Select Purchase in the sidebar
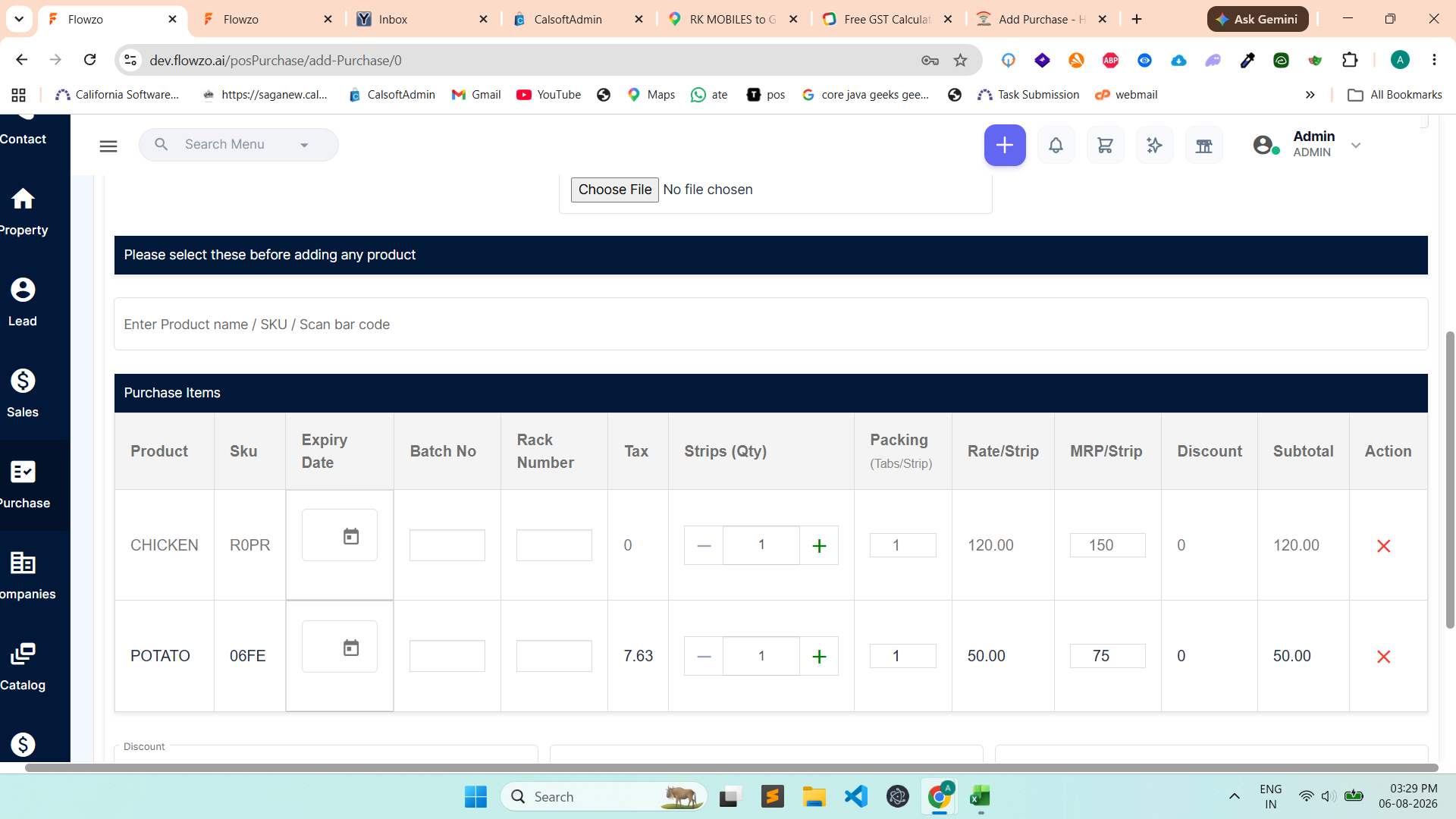This screenshot has height=819, width=1456. tap(23, 485)
